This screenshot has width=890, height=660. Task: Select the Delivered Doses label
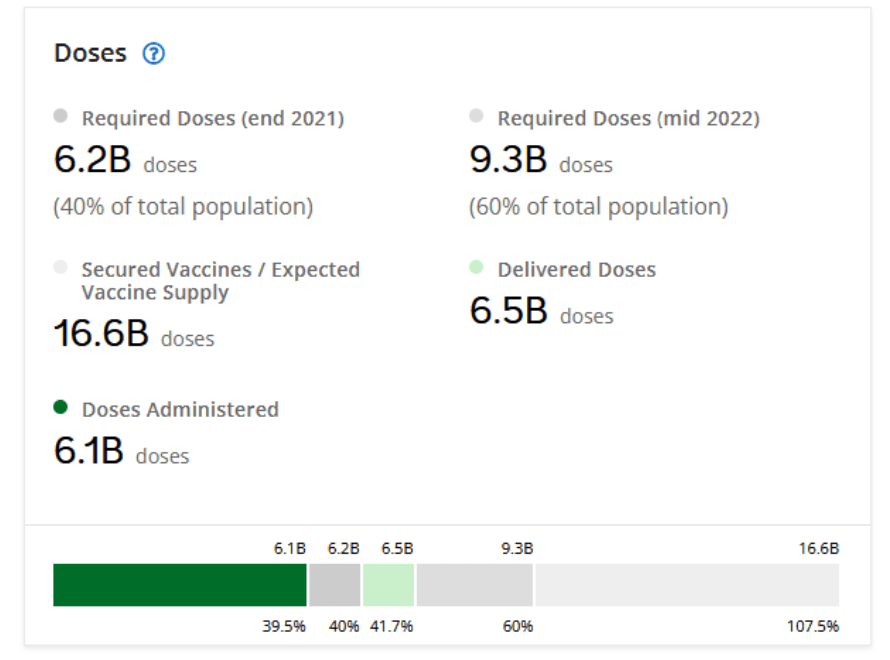576,270
